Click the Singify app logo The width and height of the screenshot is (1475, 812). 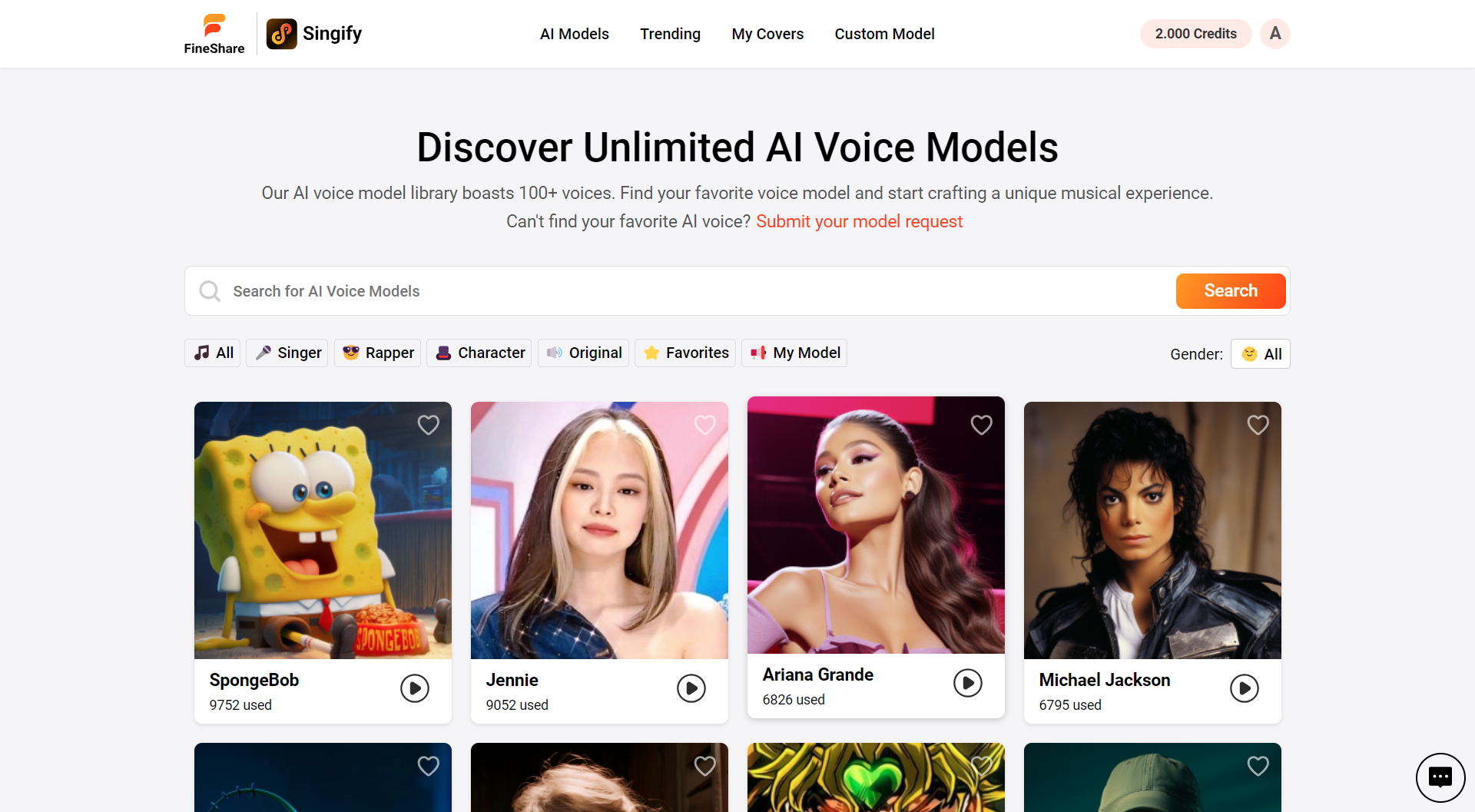(314, 34)
